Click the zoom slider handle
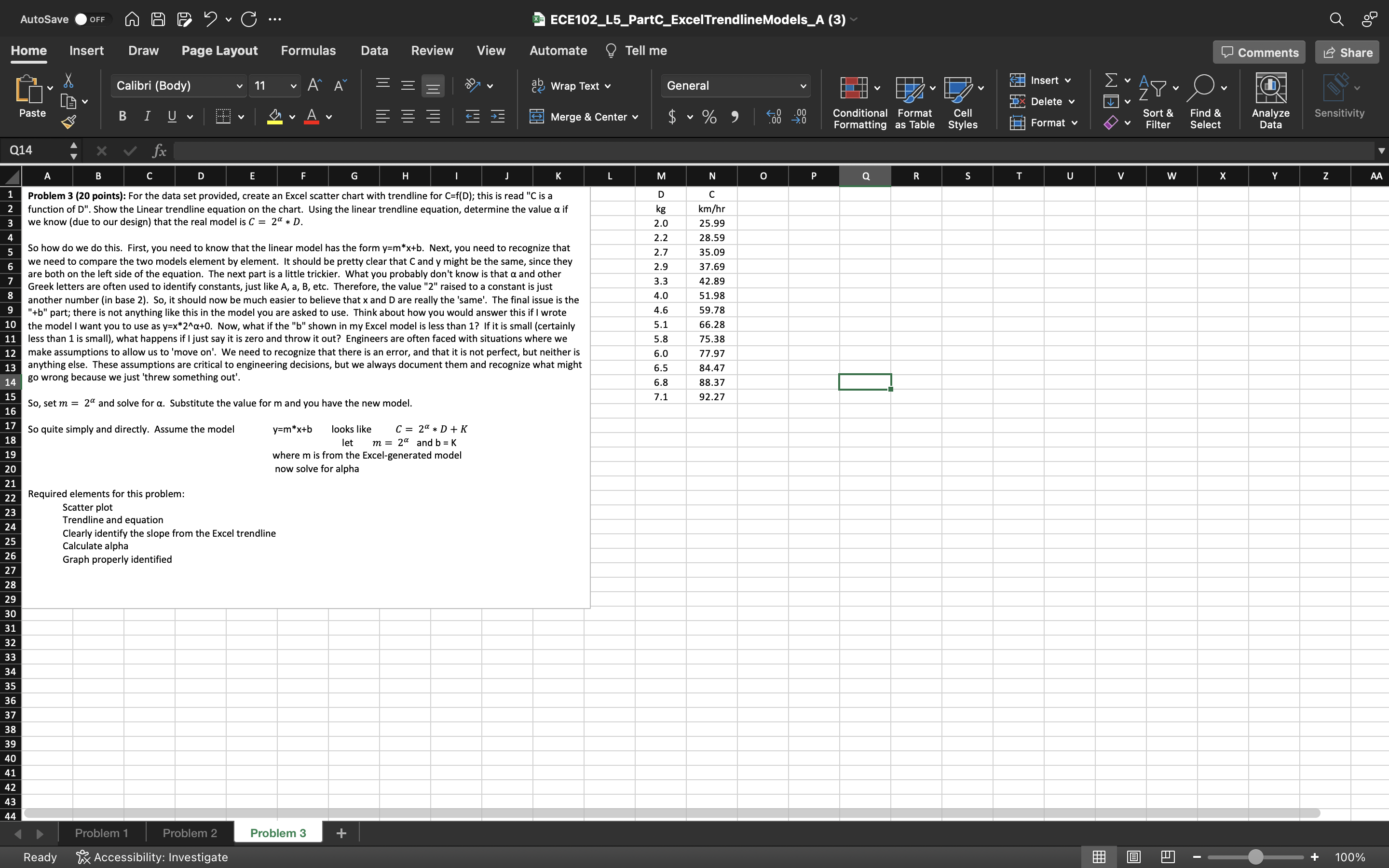1389x868 pixels. (1255, 856)
